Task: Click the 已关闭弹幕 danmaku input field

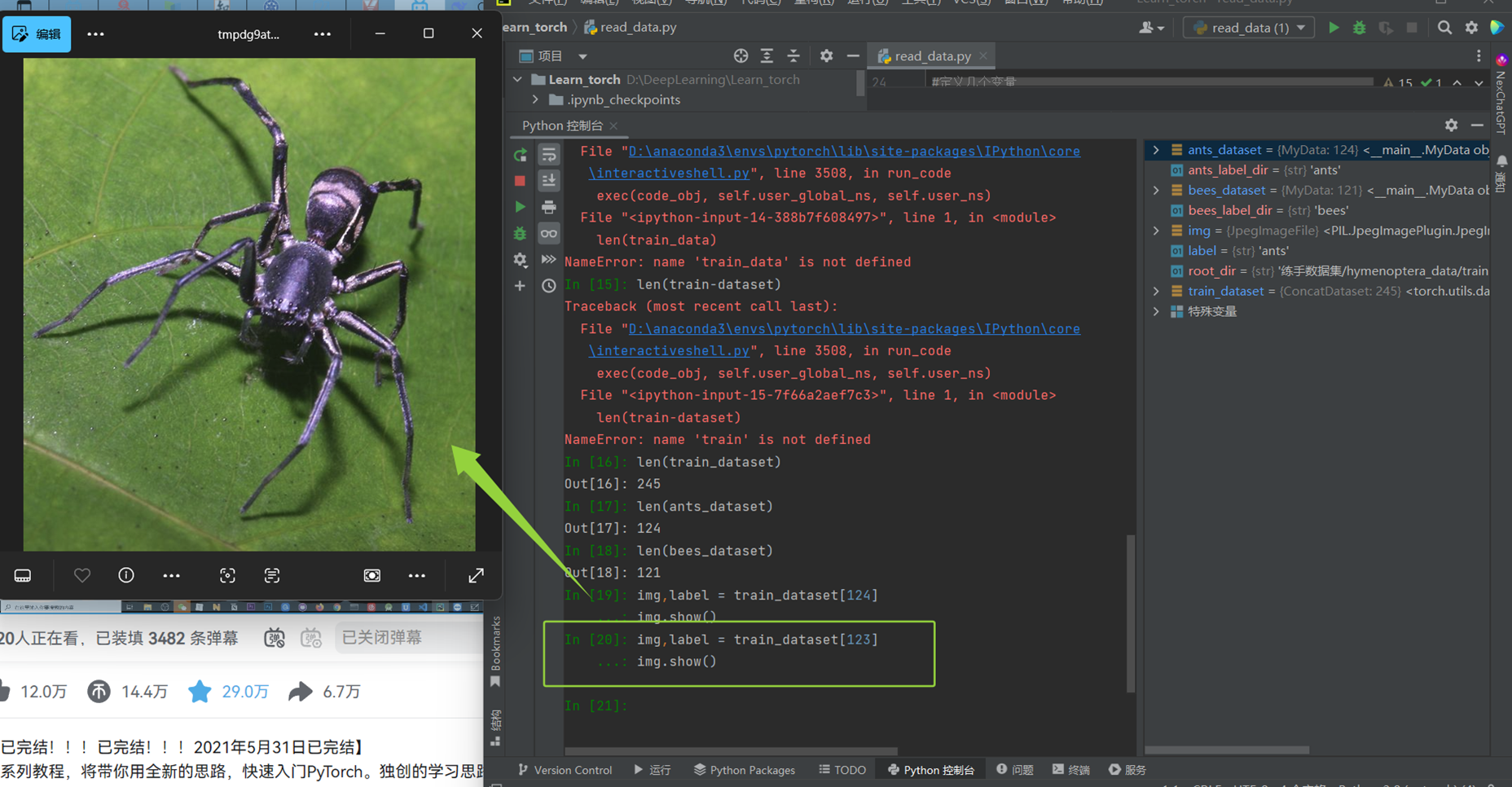Action: click(x=409, y=638)
